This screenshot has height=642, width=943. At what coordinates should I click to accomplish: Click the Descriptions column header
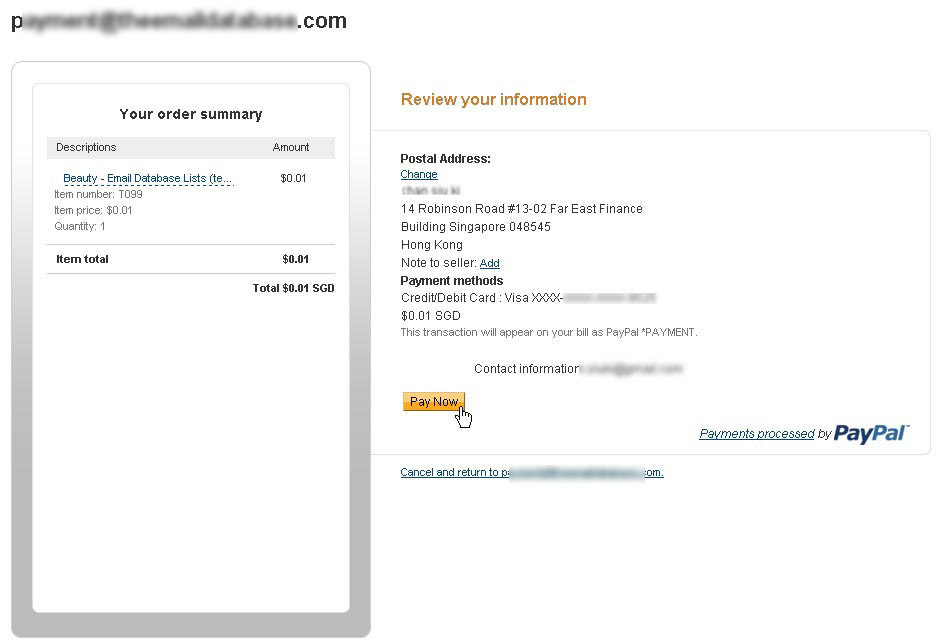tap(86, 147)
